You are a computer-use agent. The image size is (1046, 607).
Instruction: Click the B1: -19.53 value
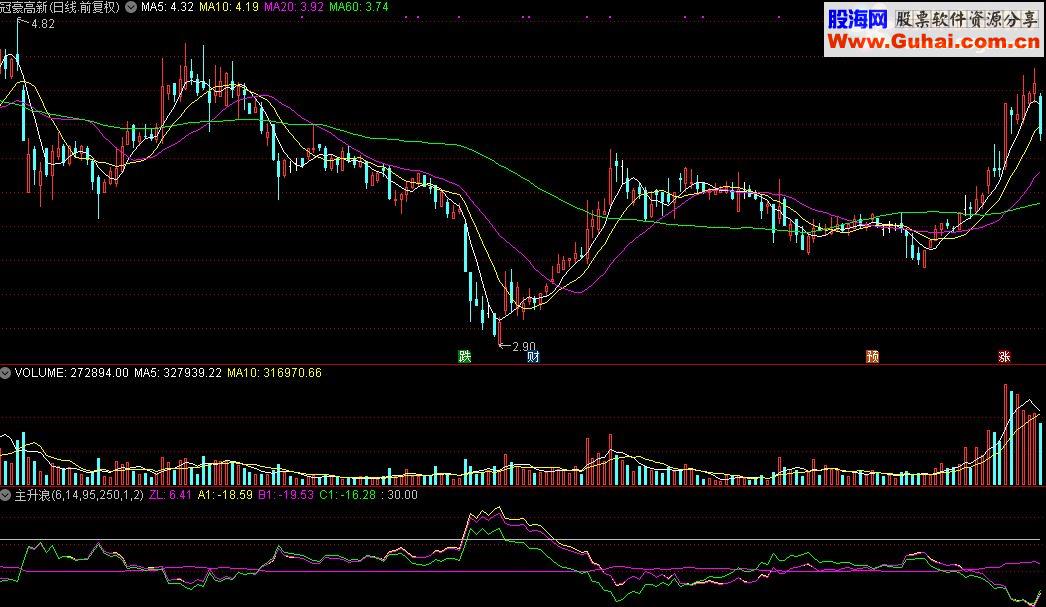286,495
